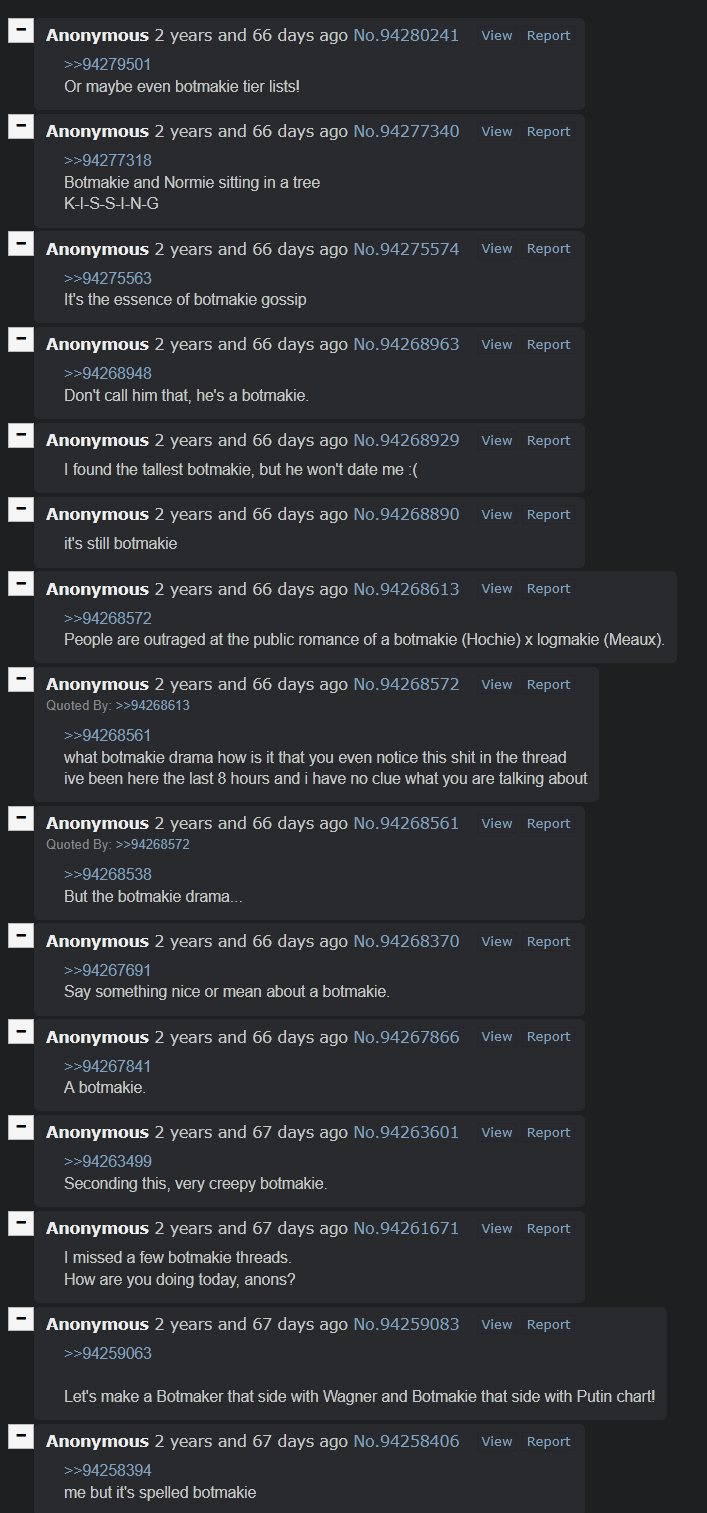Collapse post No.94259083 thread entry

(x=21, y=1320)
